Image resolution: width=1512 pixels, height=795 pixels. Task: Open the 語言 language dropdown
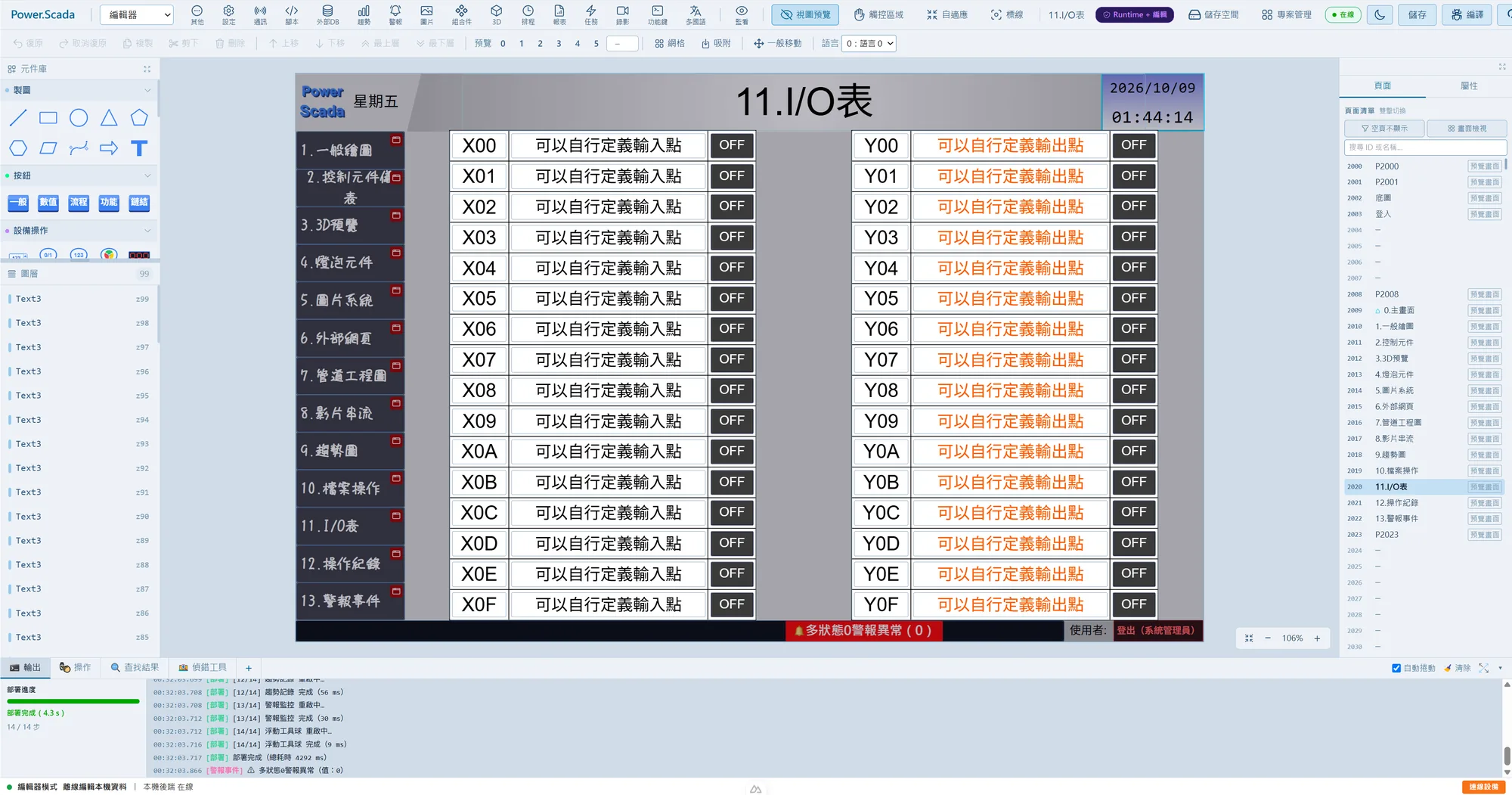coord(869,44)
